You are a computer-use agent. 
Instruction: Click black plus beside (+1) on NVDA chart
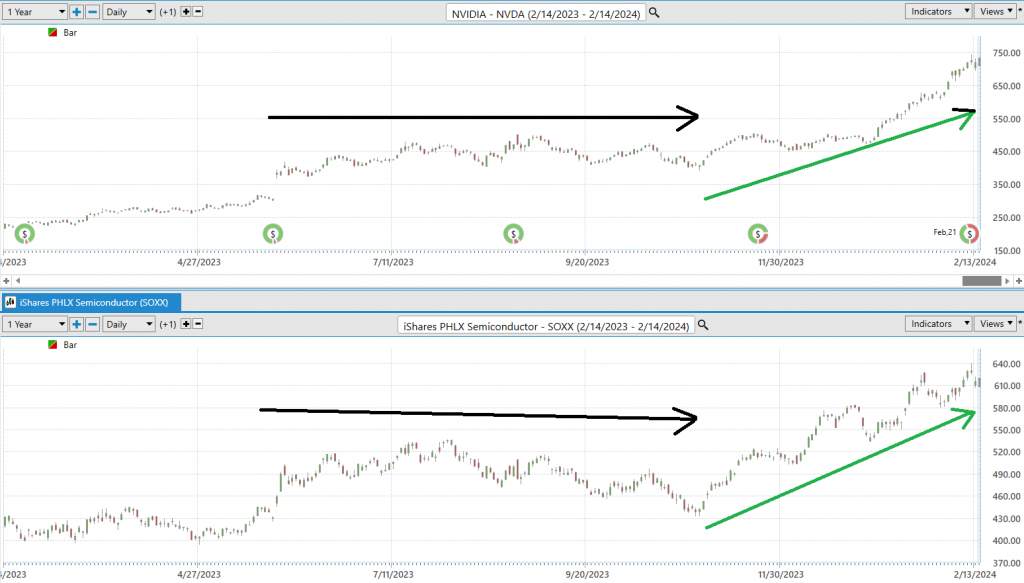(x=186, y=12)
